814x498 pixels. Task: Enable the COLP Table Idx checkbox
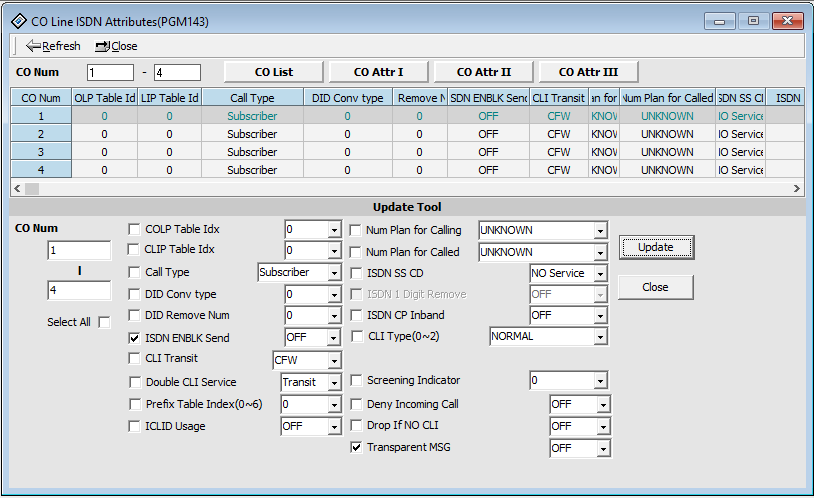click(x=135, y=230)
